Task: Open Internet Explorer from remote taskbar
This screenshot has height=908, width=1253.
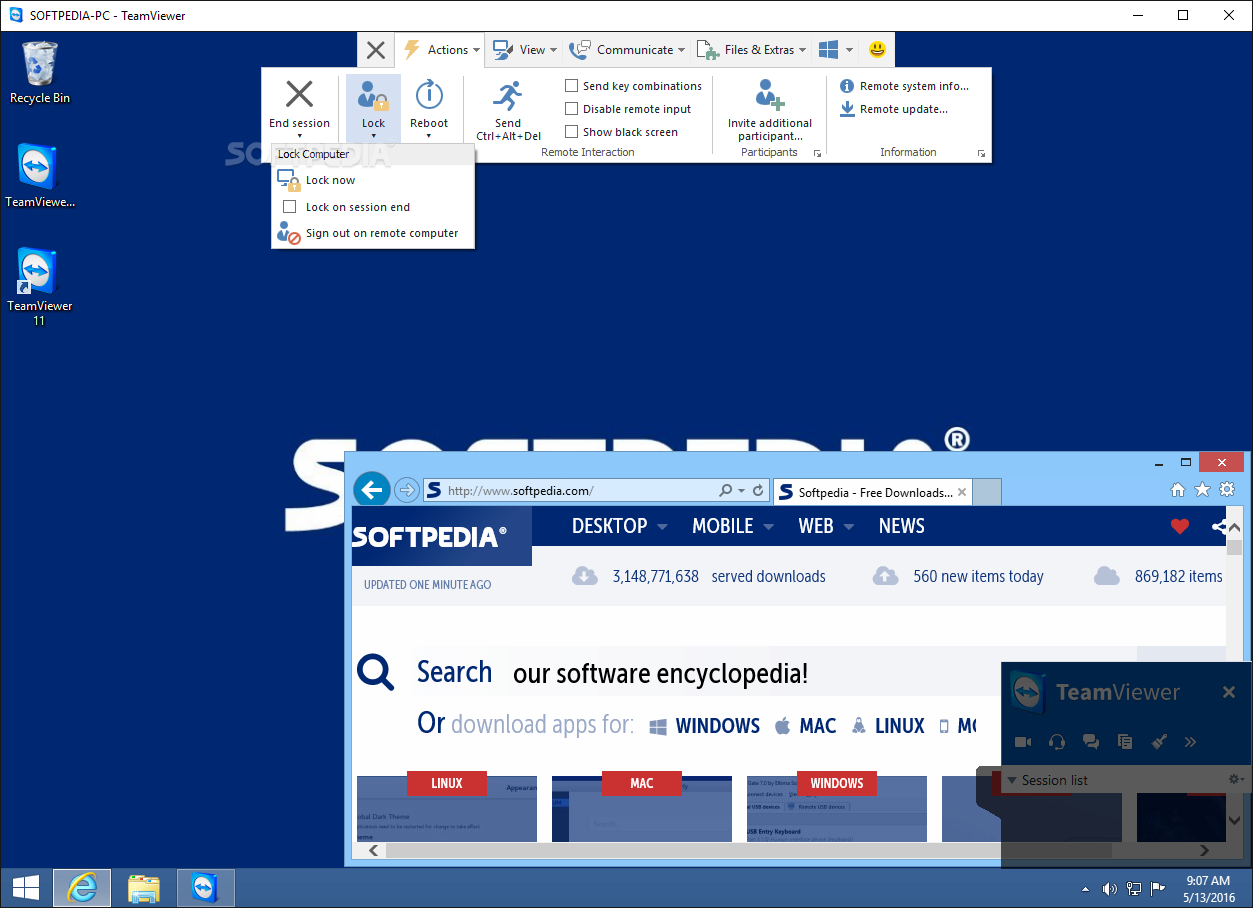Action: 82,888
